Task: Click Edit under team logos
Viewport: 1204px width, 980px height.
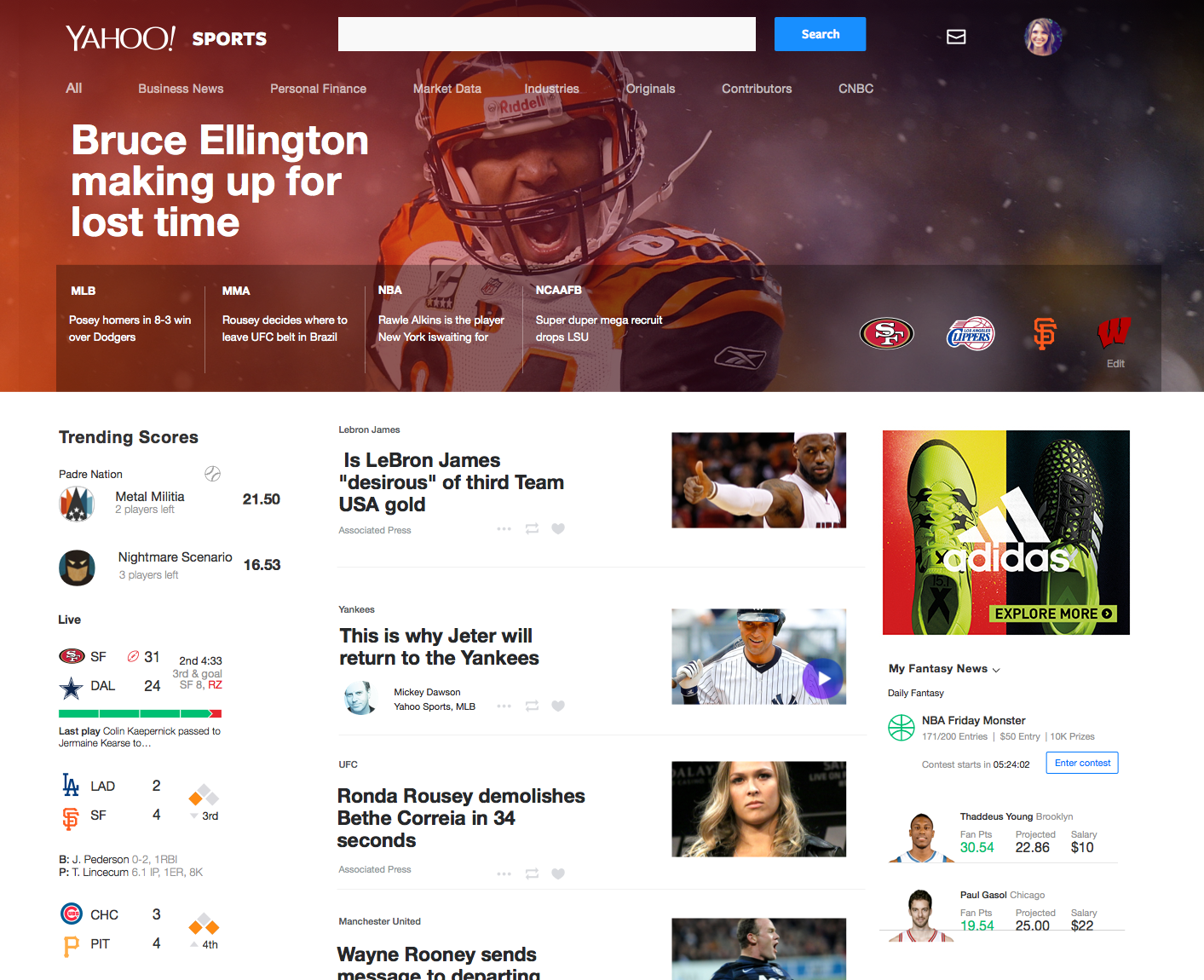Action: [1115, 364]
